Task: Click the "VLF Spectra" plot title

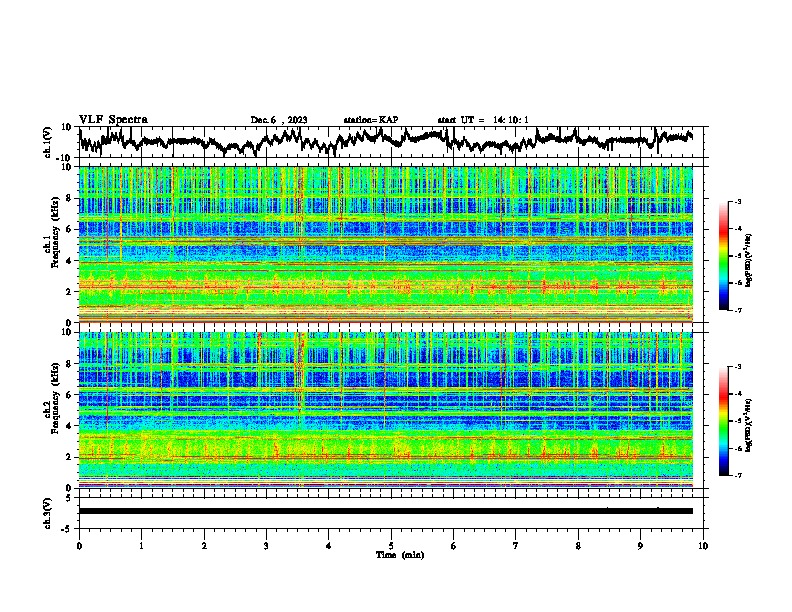Action: [113, 120]
